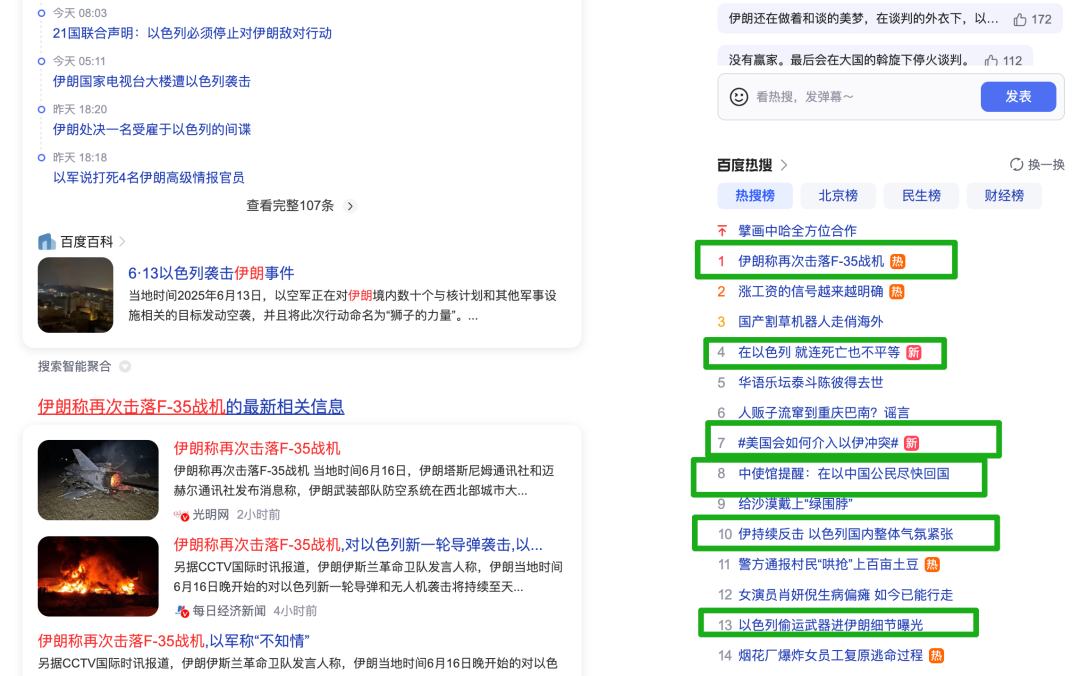Click the 热 badge next to 涨工资的信号越来越明确

(x=896, y=292)
